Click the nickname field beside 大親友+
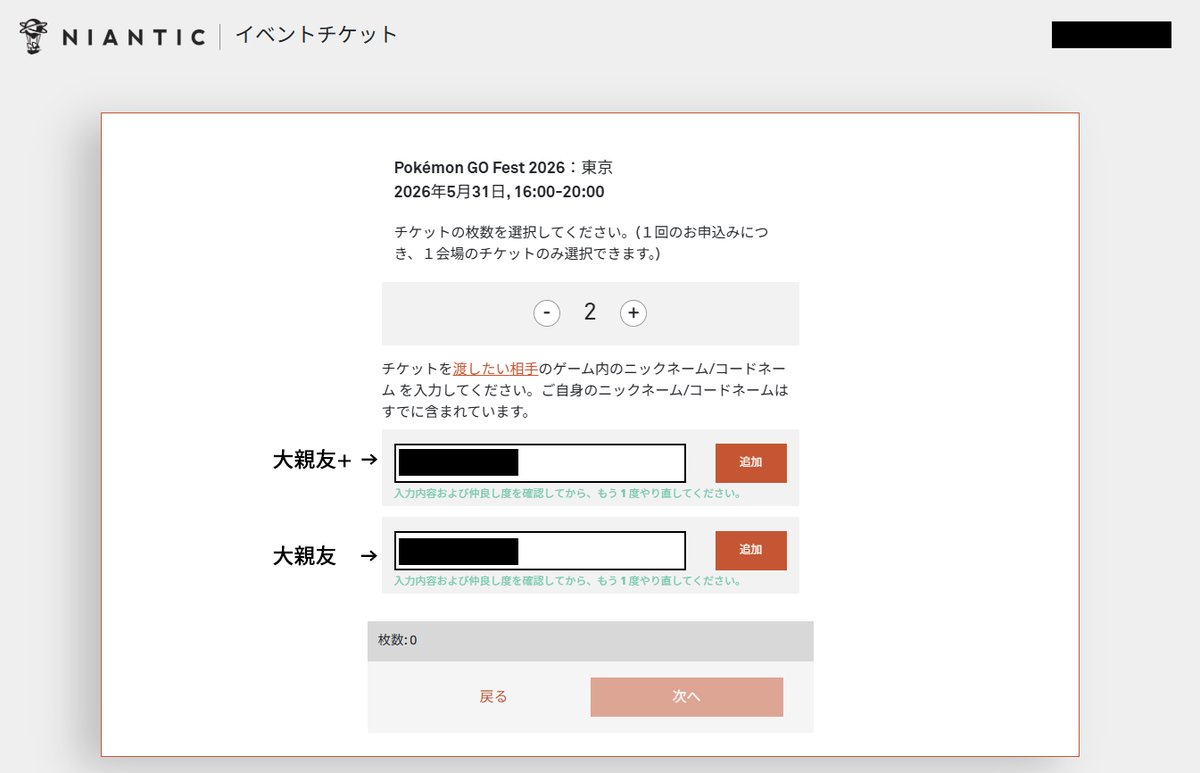This screenshot has height=773, width=1200. coord(539,462)
